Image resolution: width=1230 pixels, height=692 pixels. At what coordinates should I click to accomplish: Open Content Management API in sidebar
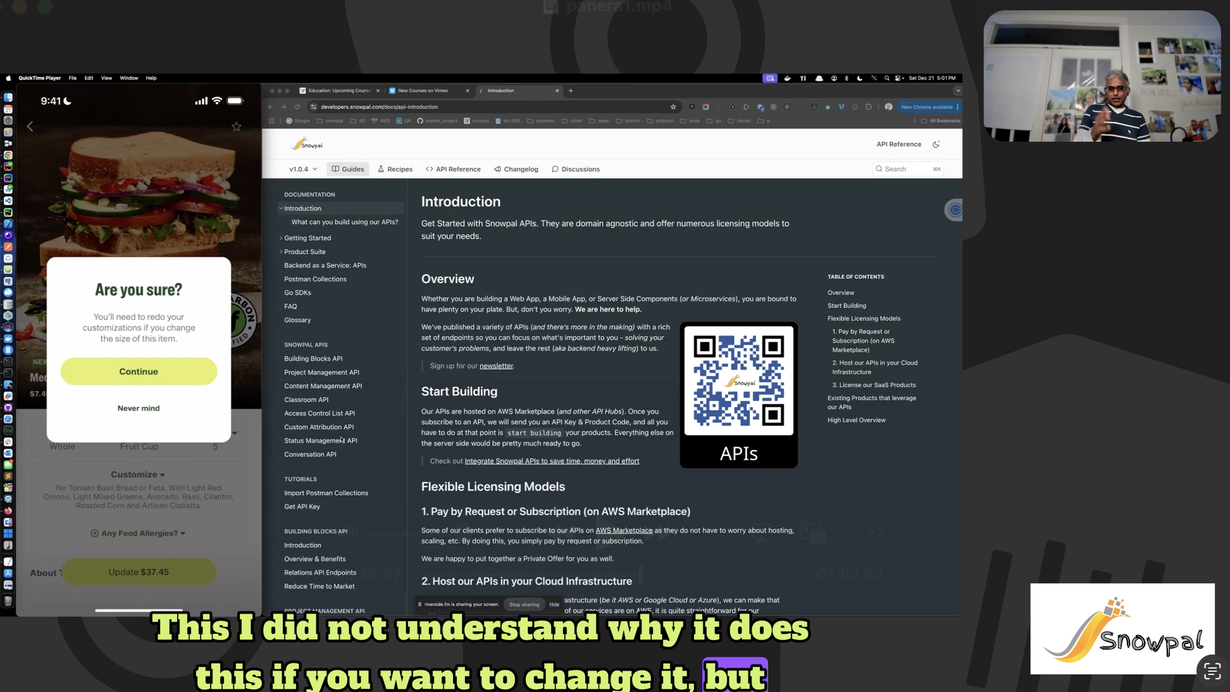(323, 386)
